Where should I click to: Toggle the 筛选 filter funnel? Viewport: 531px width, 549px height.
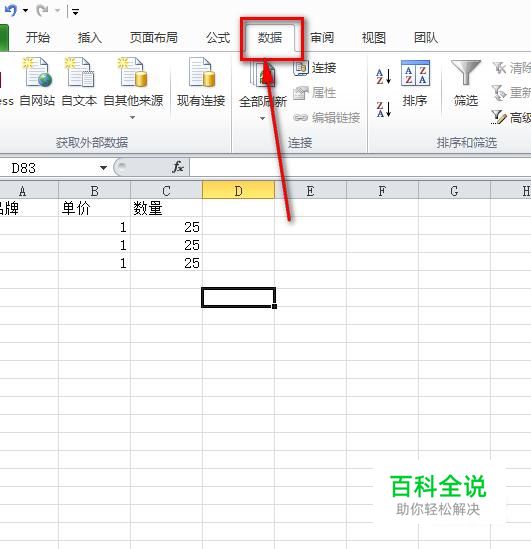pos(466,83)
